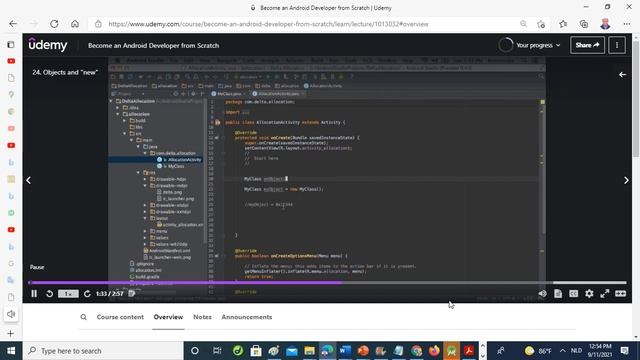Open Android Studio from the taskbar

[x=451, y=351]
